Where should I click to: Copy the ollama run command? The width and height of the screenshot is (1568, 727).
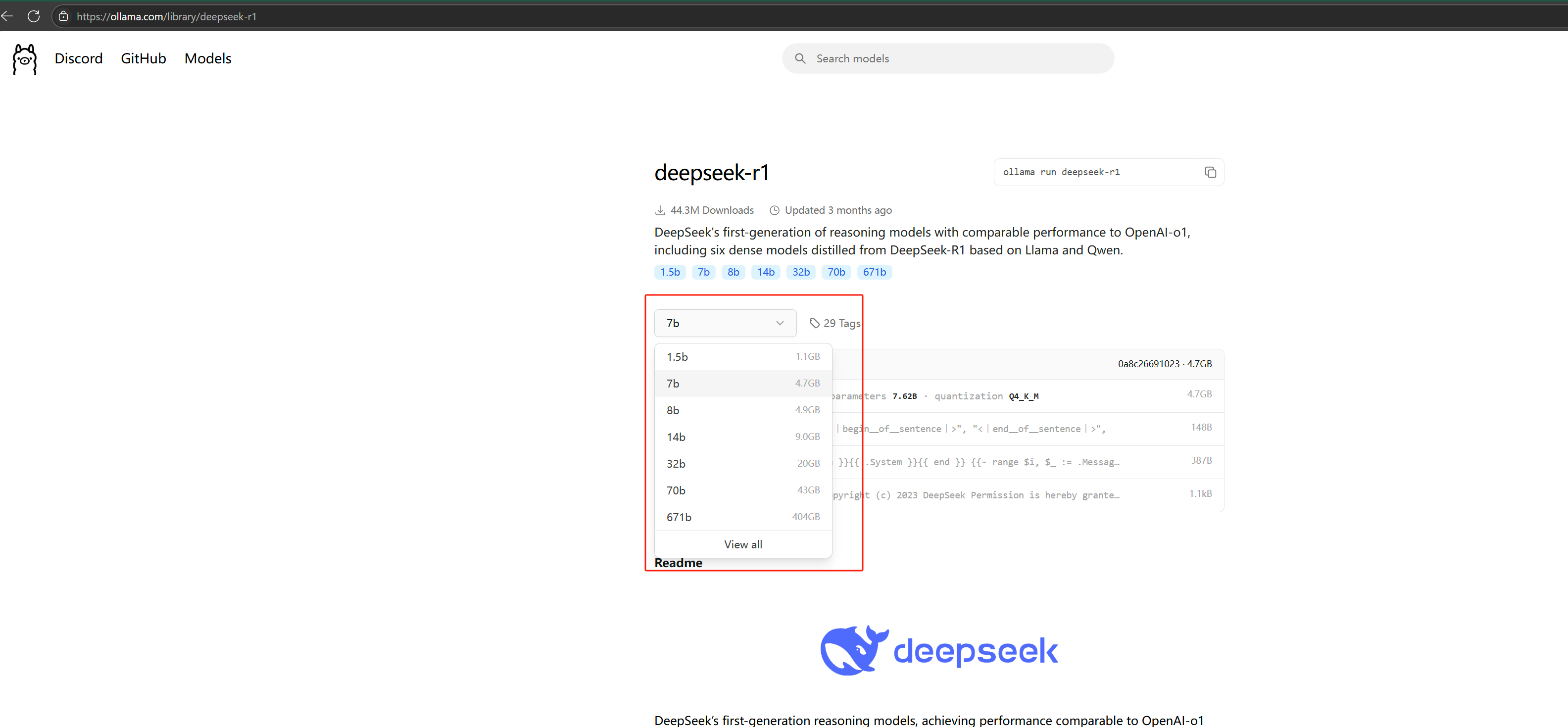pos(1210,172)
